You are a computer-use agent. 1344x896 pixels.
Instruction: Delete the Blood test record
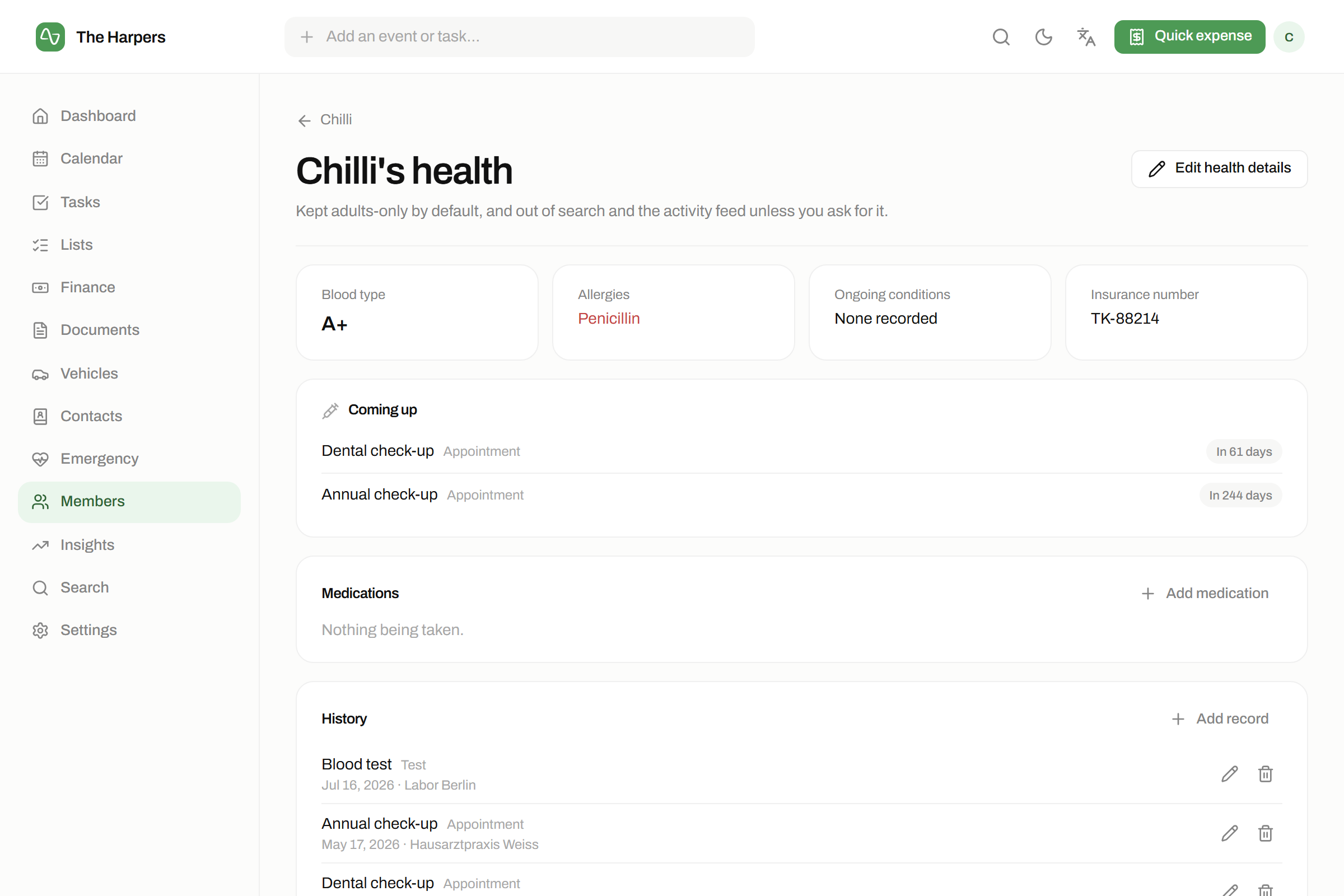(1265, 774)
